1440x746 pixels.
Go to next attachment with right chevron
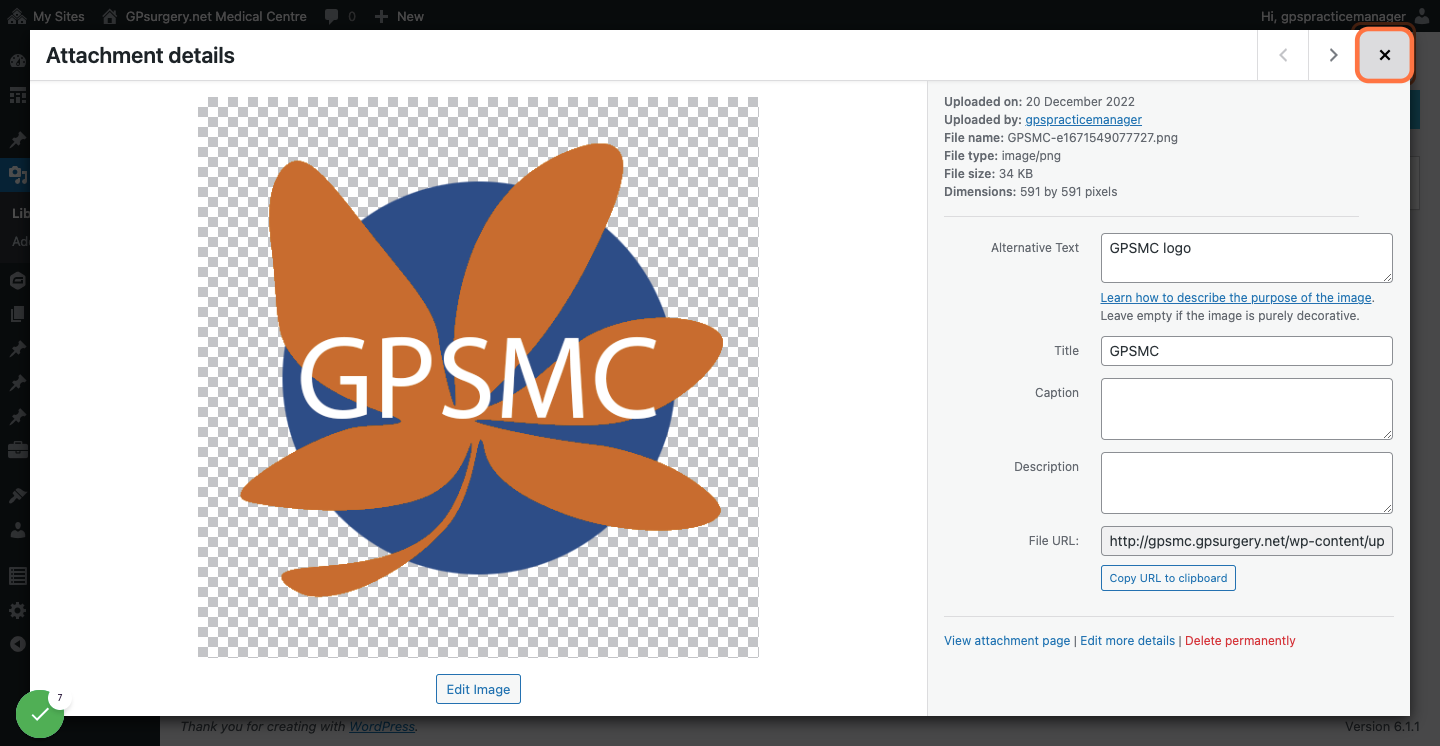click(1333, 55)
